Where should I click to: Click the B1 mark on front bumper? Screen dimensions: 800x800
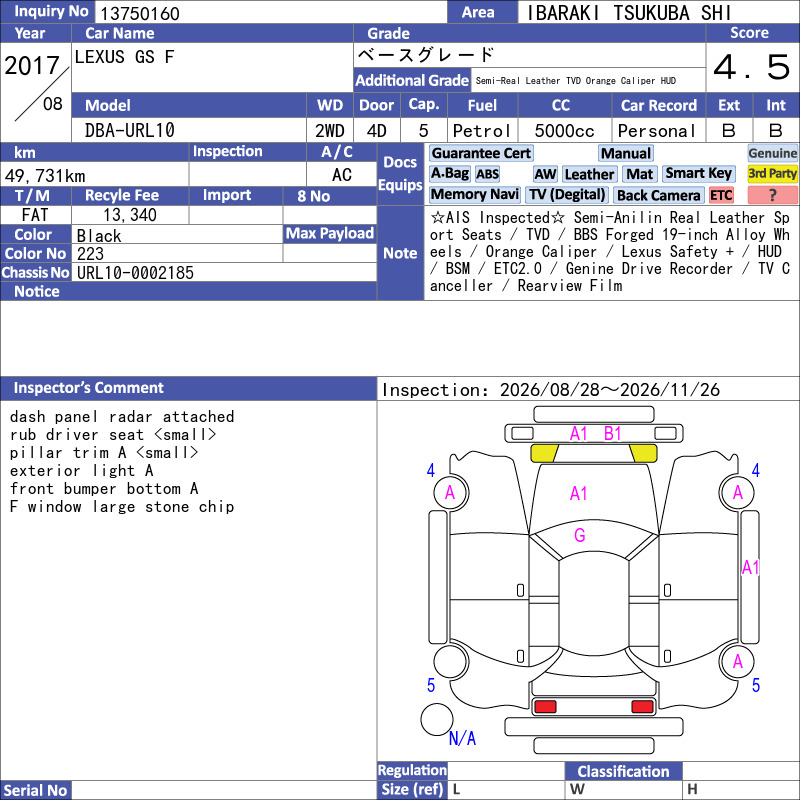(612, 434)
